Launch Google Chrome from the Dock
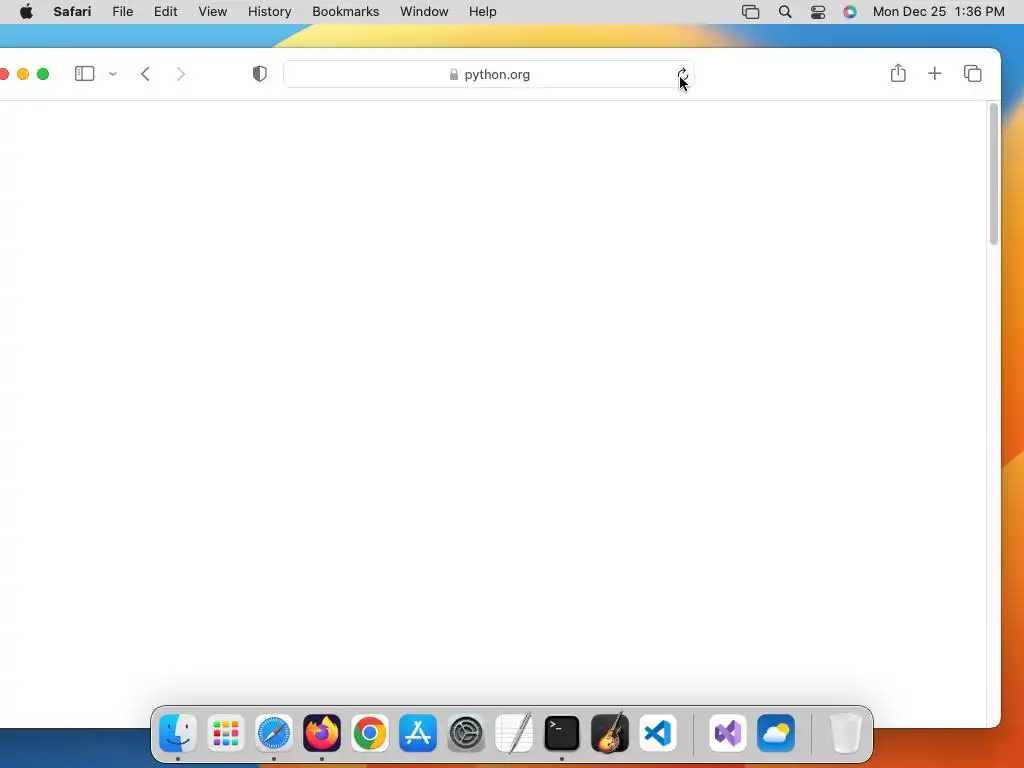 [x=370, y=733]
